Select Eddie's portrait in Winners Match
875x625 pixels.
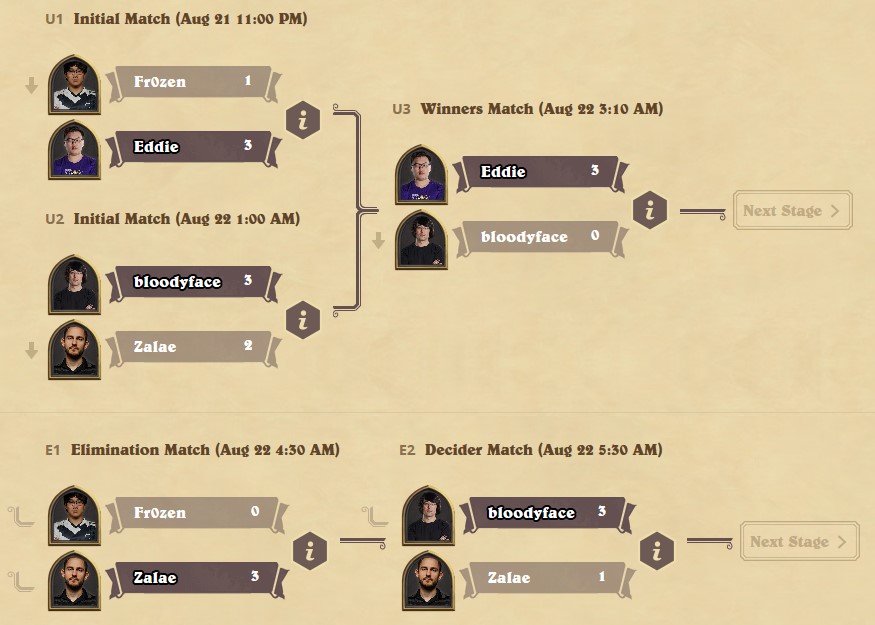[421, 174]
